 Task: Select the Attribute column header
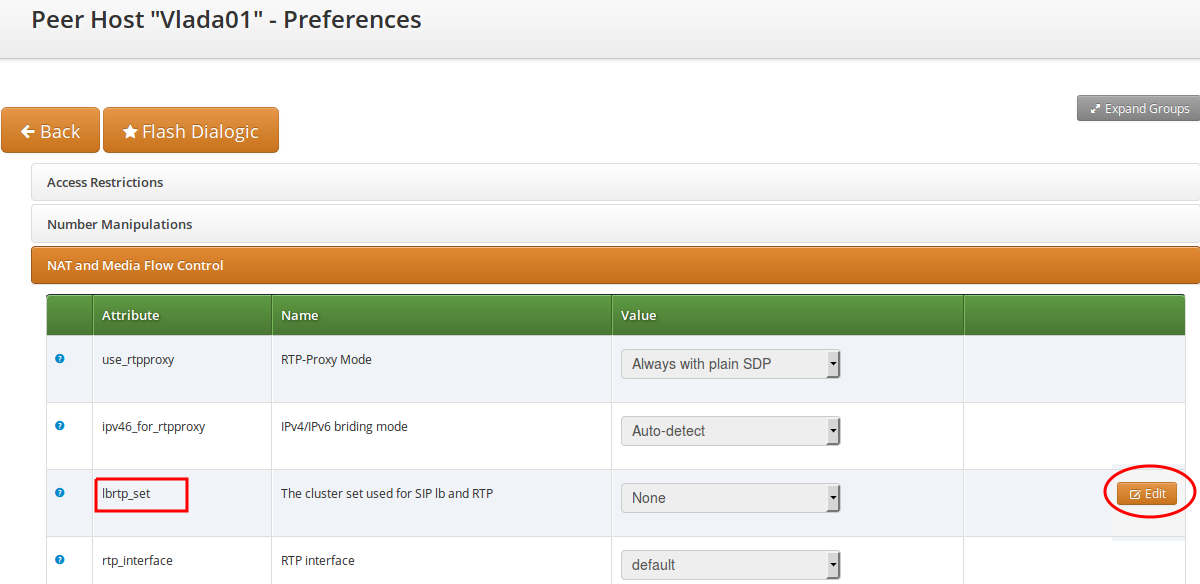tap(130, 314)
